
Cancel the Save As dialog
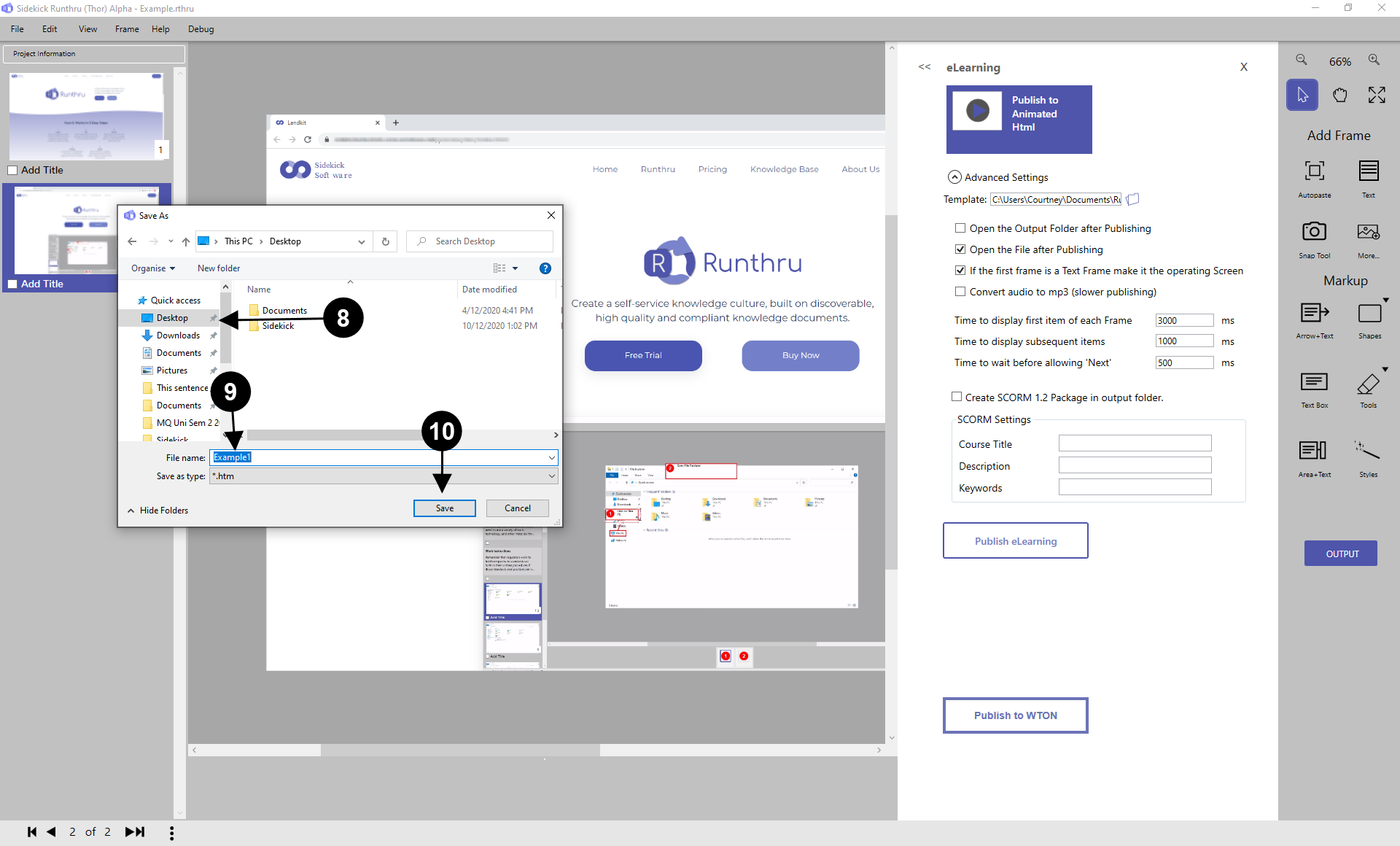pyautogui.click(x=518, y=508)
